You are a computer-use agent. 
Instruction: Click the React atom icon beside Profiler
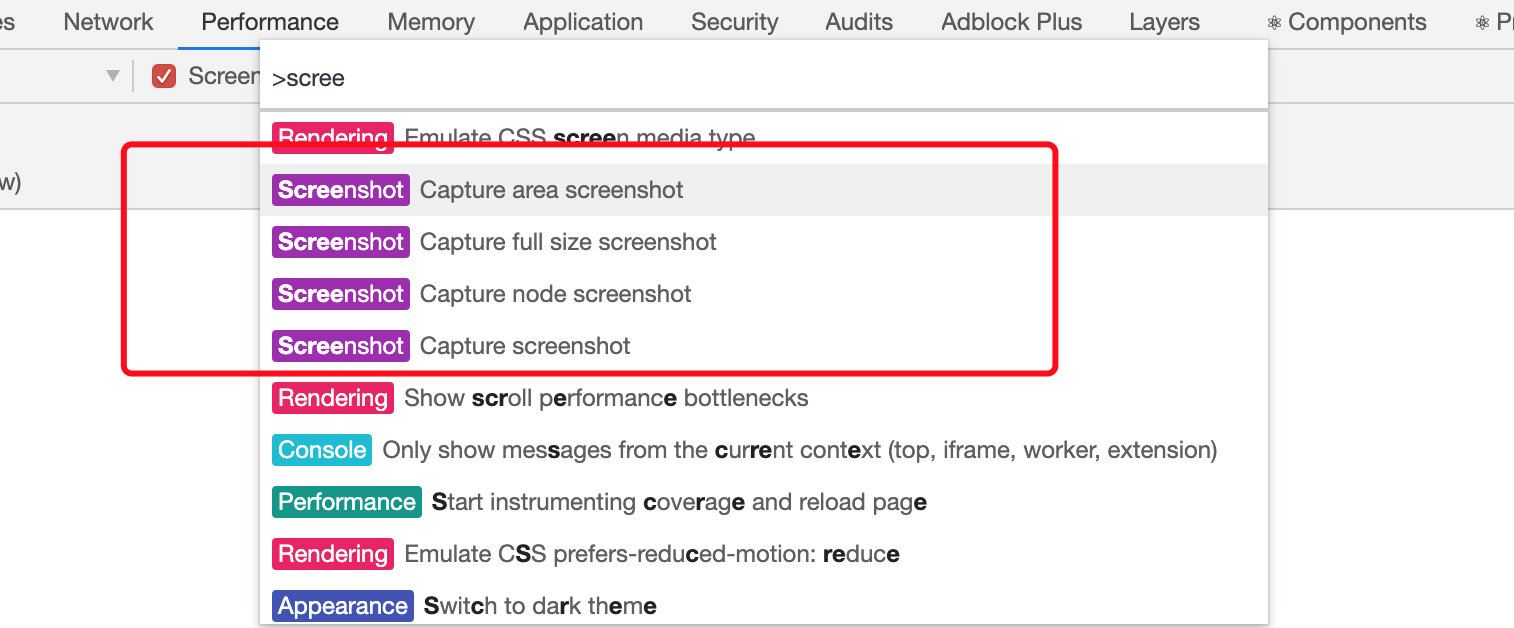click(1482, 23)
